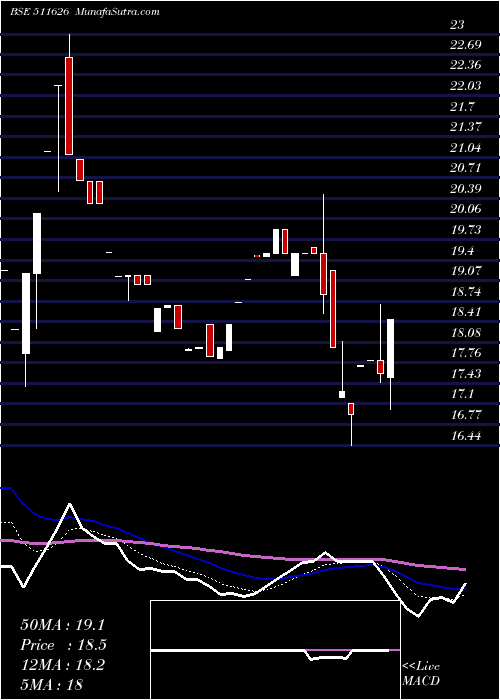Click the 21.37 price axis label

coord(466,127)
